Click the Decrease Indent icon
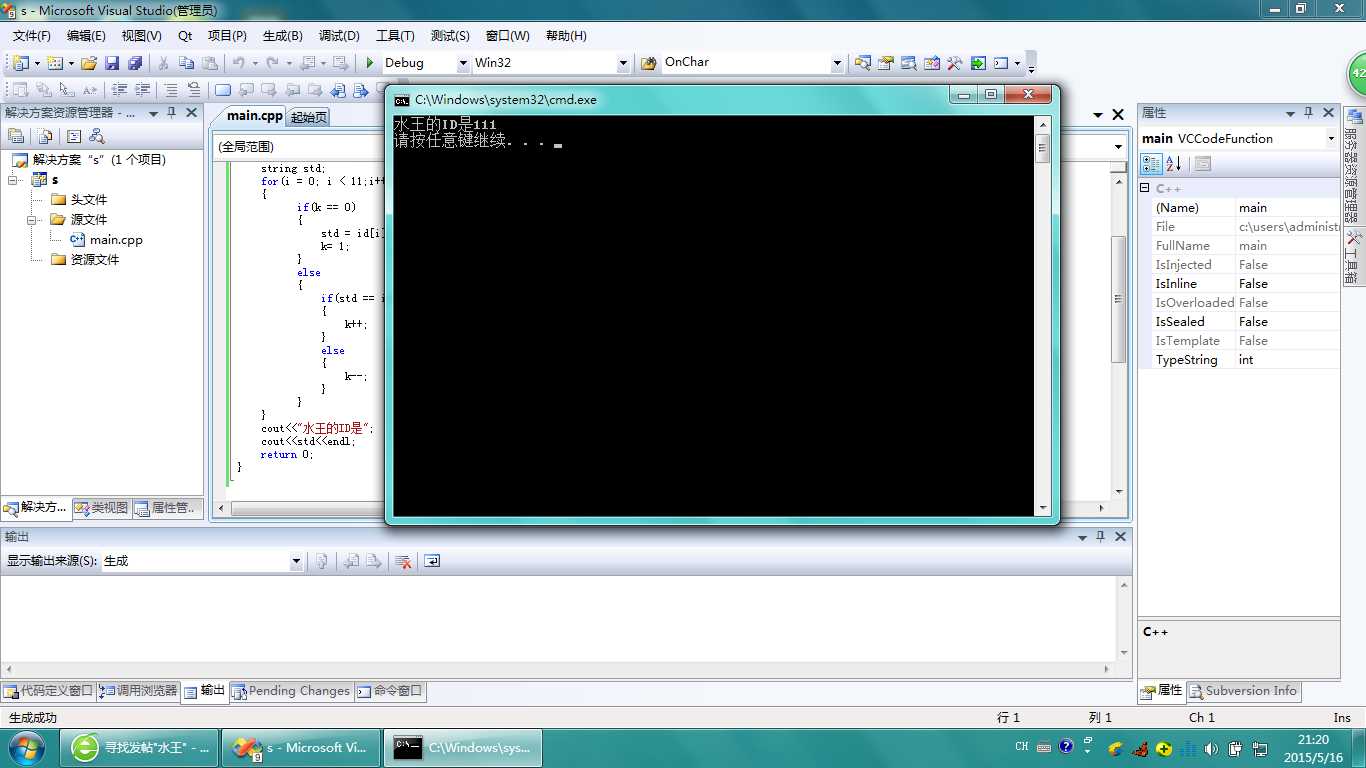The height and width of the screenshot is (768, 1366). [x=119, y=90]
